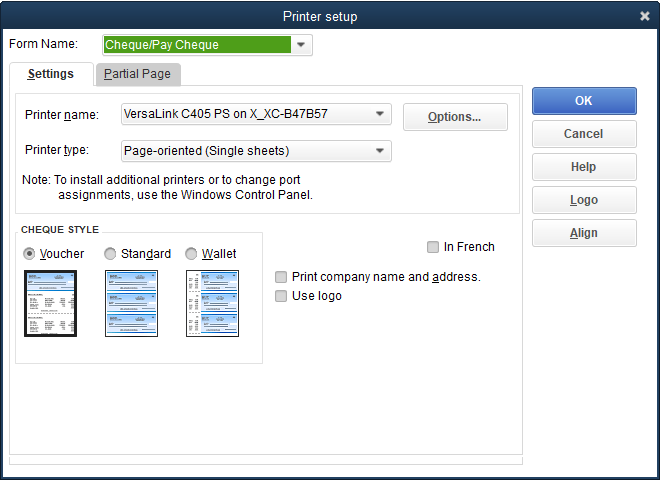Click the Voucher cheque style preview image

pos(50,303)
